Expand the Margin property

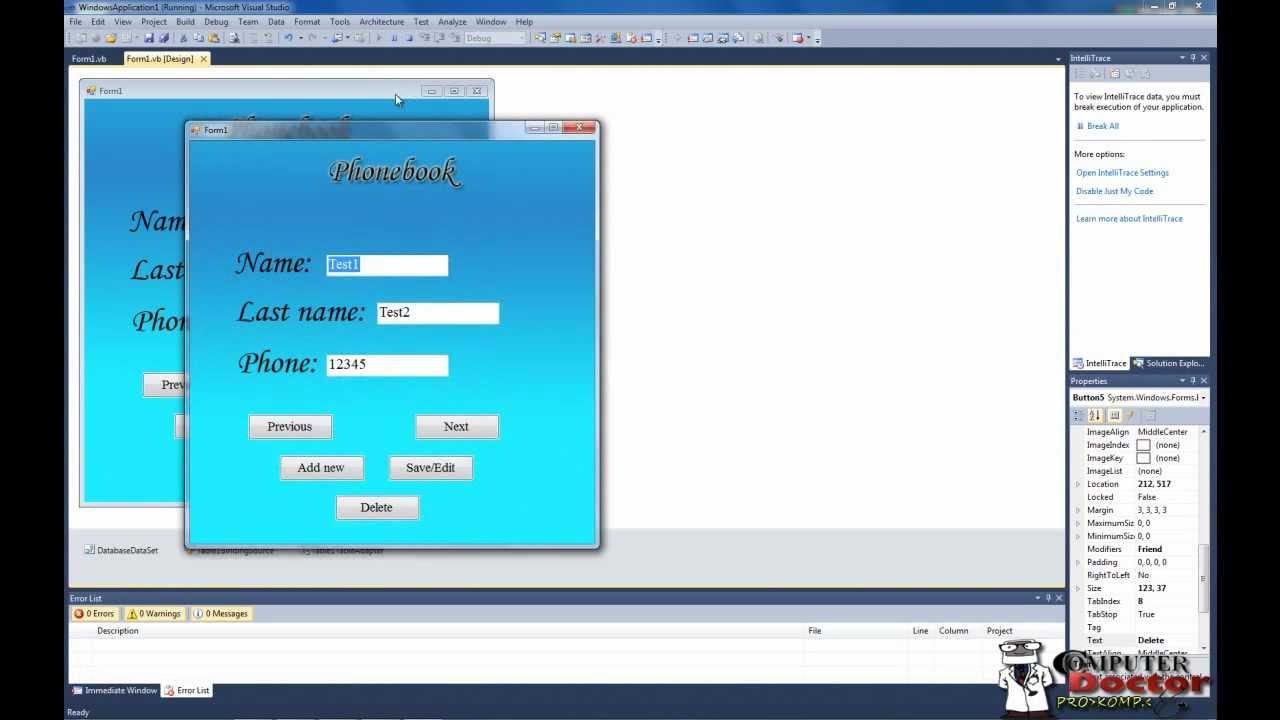point(1078,510)
